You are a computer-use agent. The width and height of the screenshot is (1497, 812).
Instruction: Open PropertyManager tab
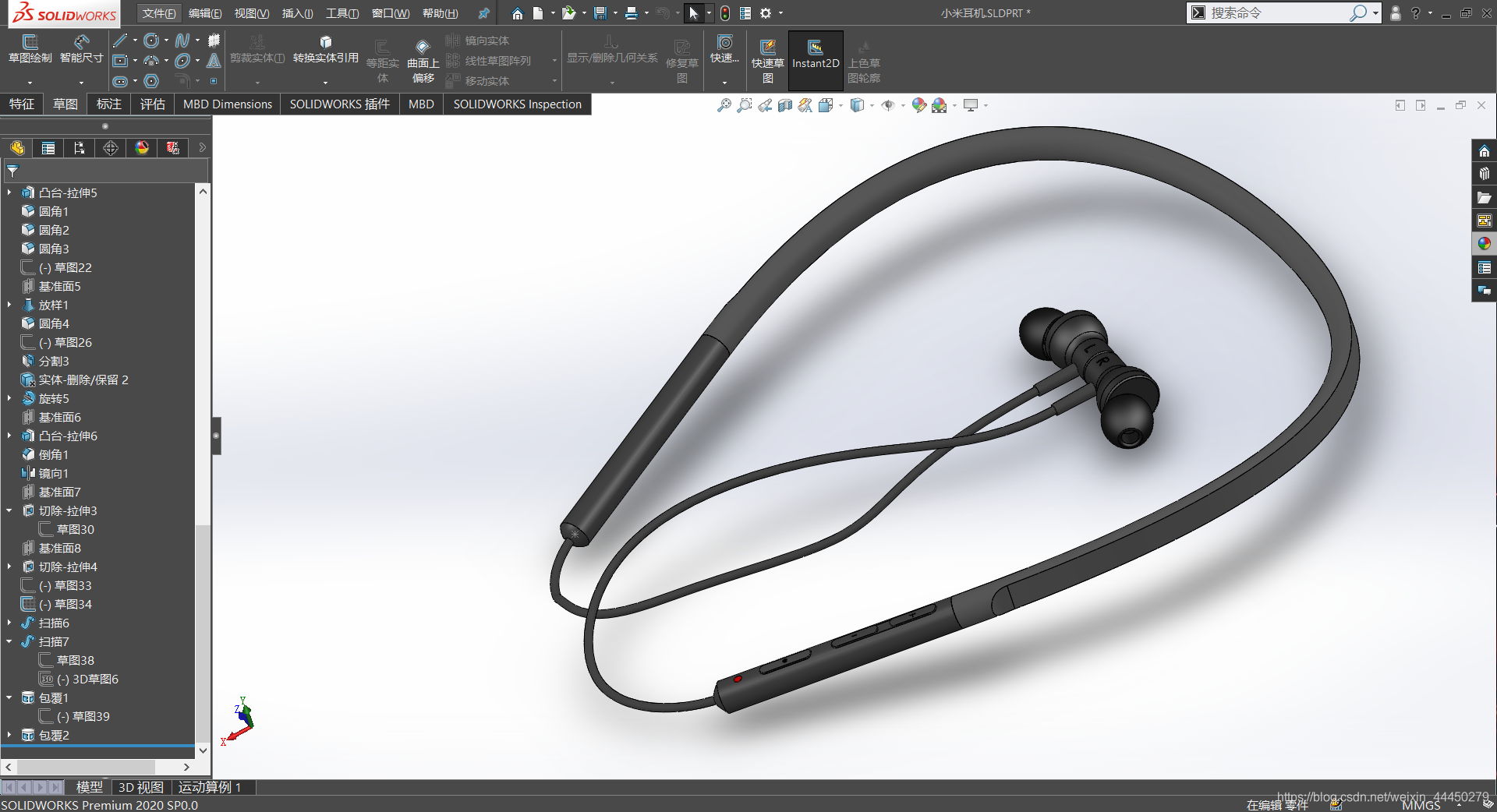[x=48, y=148]
